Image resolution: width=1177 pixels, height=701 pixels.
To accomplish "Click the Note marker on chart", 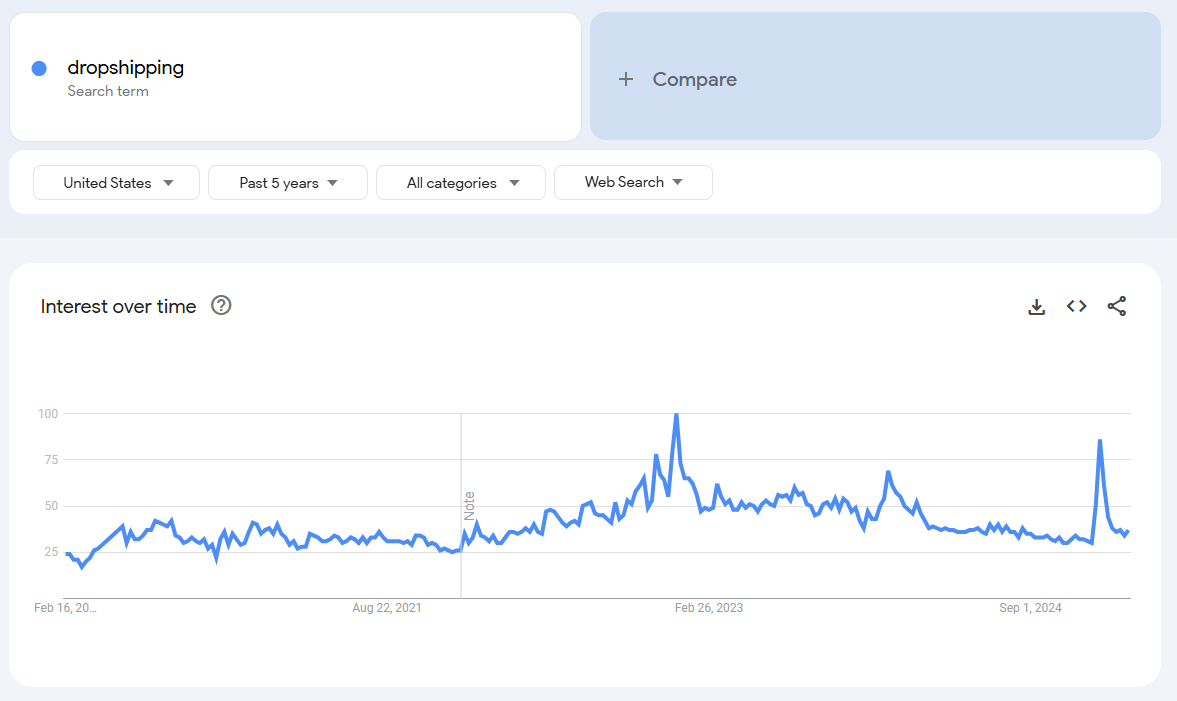I will [x=469, y=506].
